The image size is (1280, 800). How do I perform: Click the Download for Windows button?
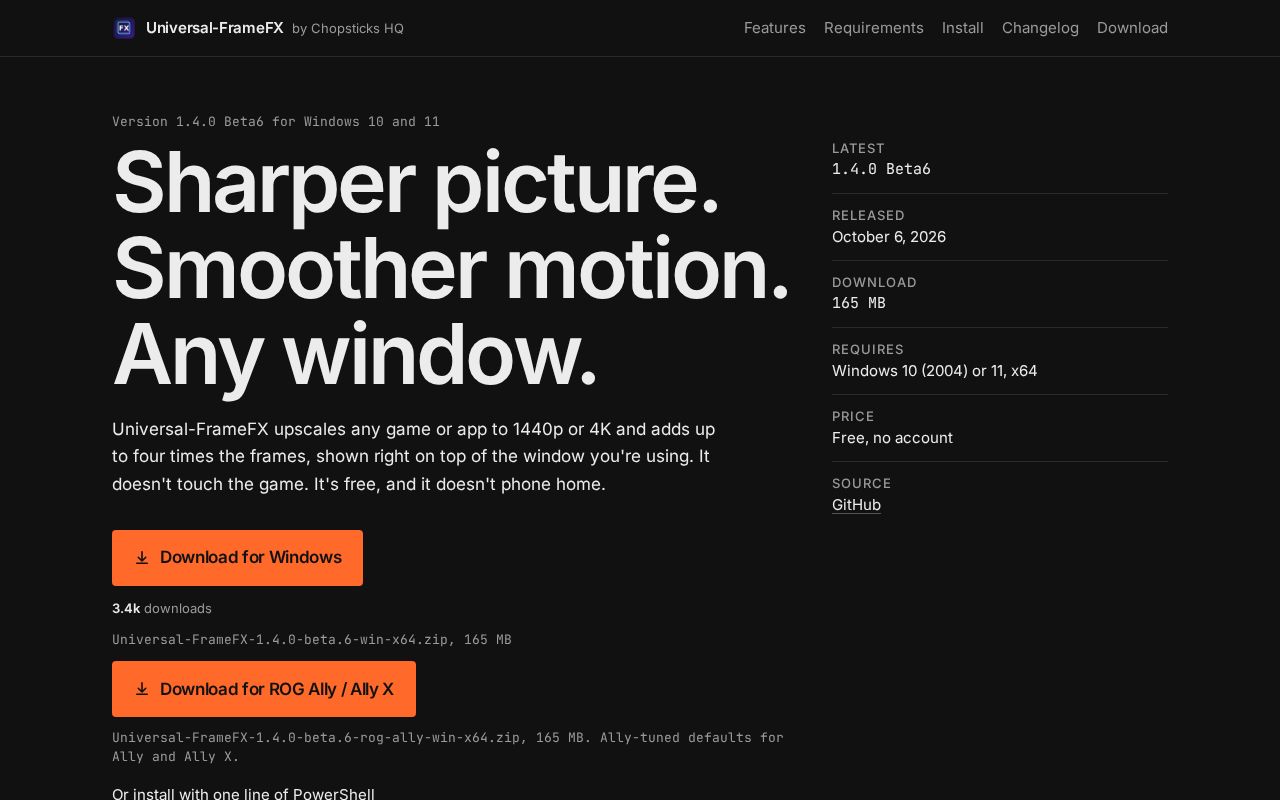pos(237,558)
